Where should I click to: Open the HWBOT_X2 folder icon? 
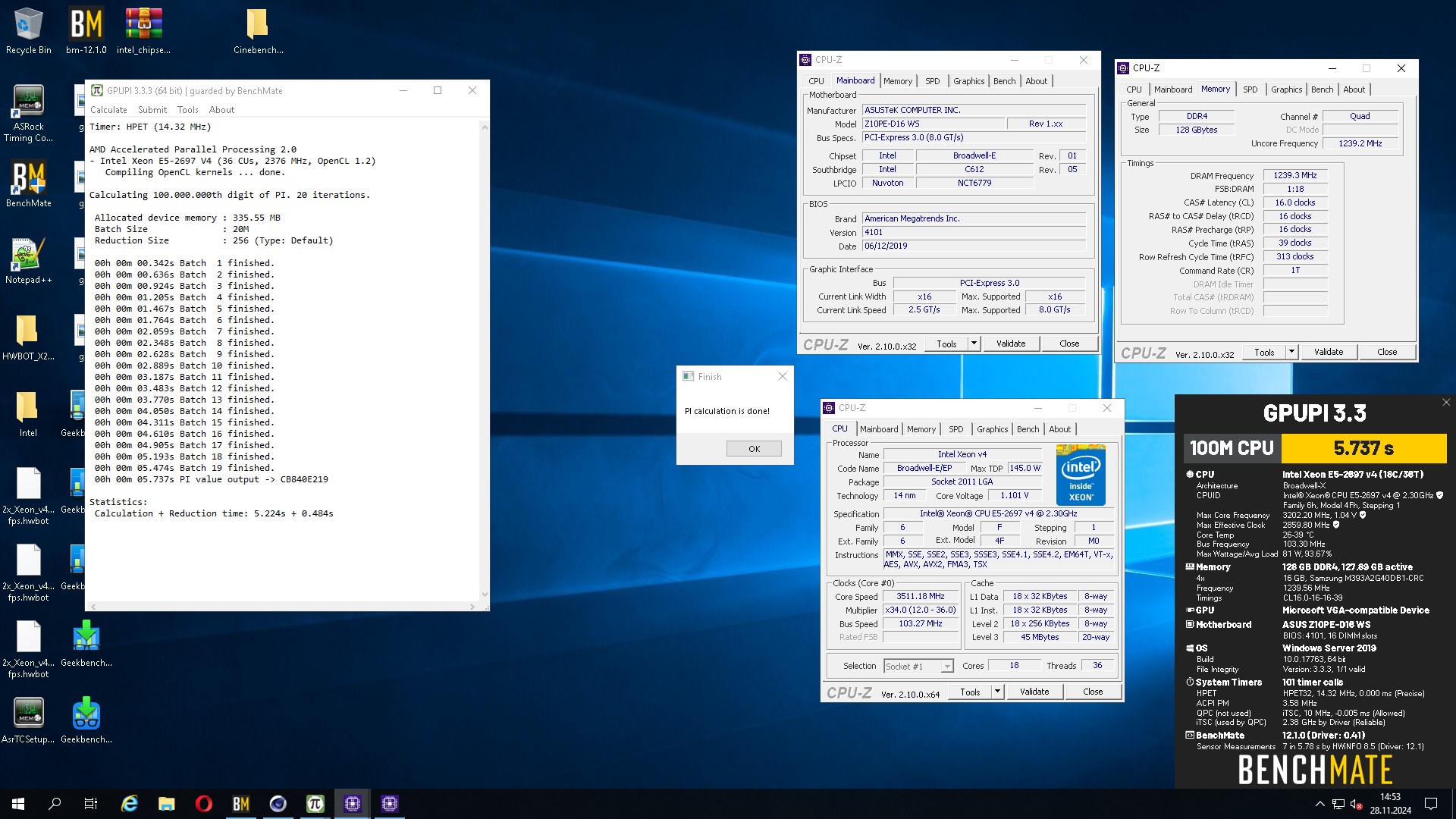tap(28, 337)
